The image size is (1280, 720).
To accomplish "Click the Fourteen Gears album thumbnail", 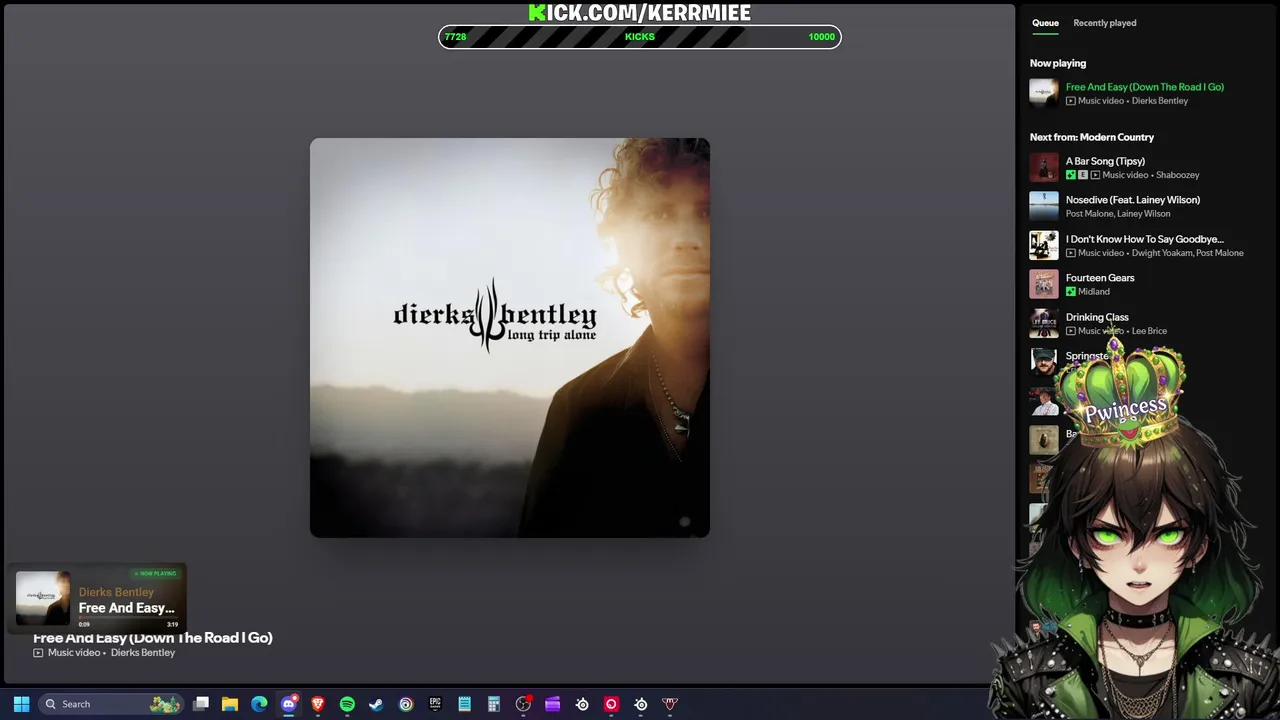I will [x=1044, y=284].
